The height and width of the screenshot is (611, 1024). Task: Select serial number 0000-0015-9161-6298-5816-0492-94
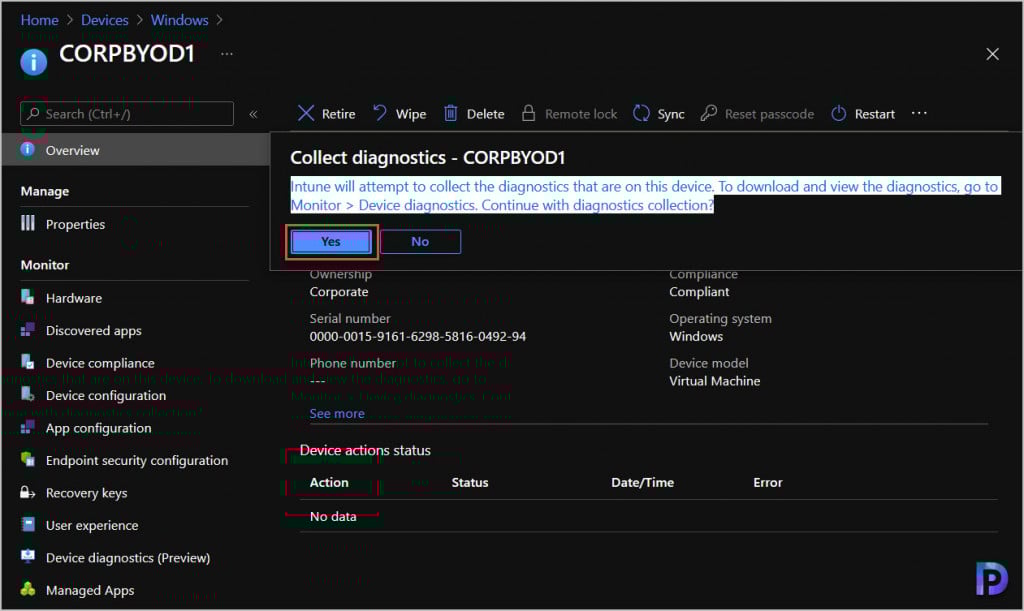click(417, 336)
